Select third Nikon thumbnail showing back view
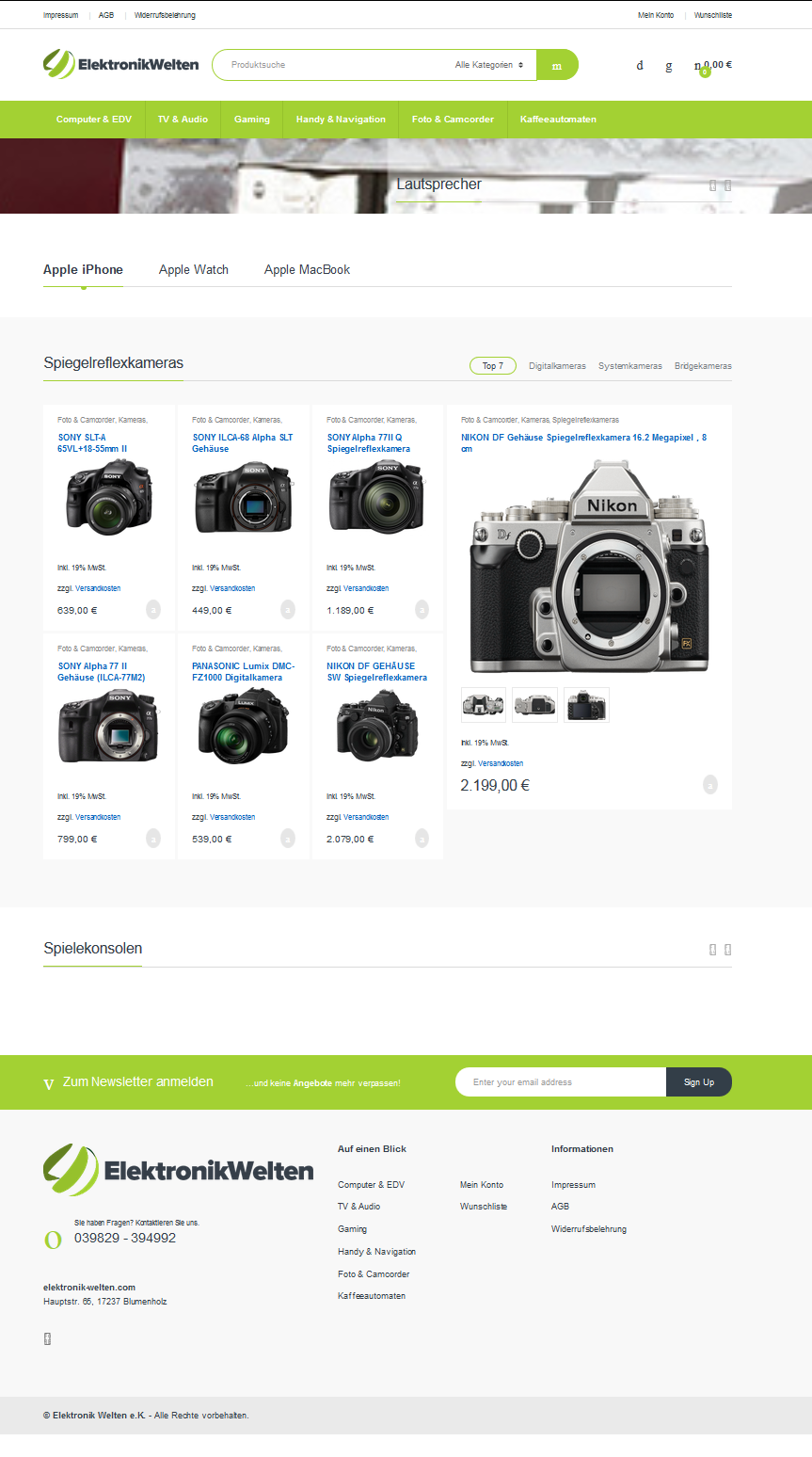812x1457 pixels. pyautogui.click(x=587, y=705)
